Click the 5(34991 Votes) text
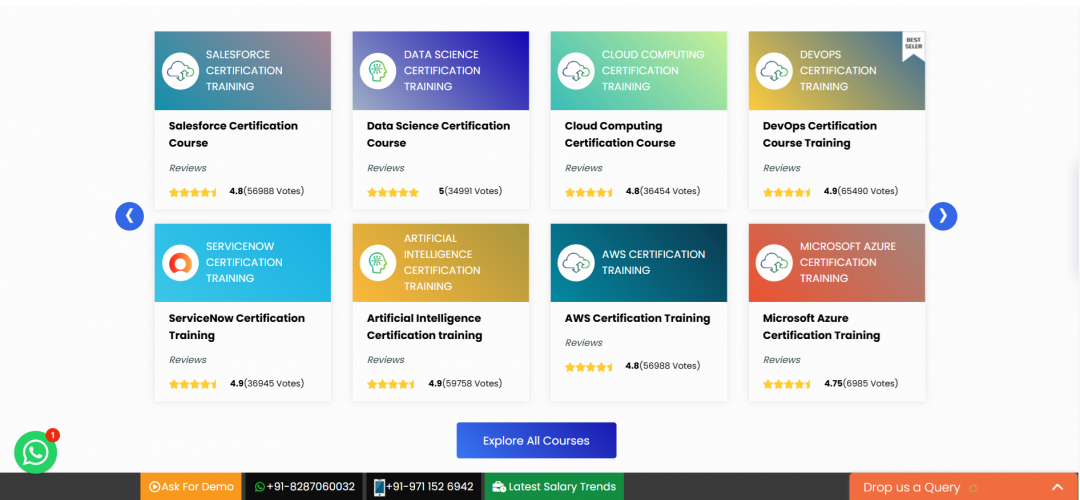This screenshot has height=500, width=1080. click(470, 191)
